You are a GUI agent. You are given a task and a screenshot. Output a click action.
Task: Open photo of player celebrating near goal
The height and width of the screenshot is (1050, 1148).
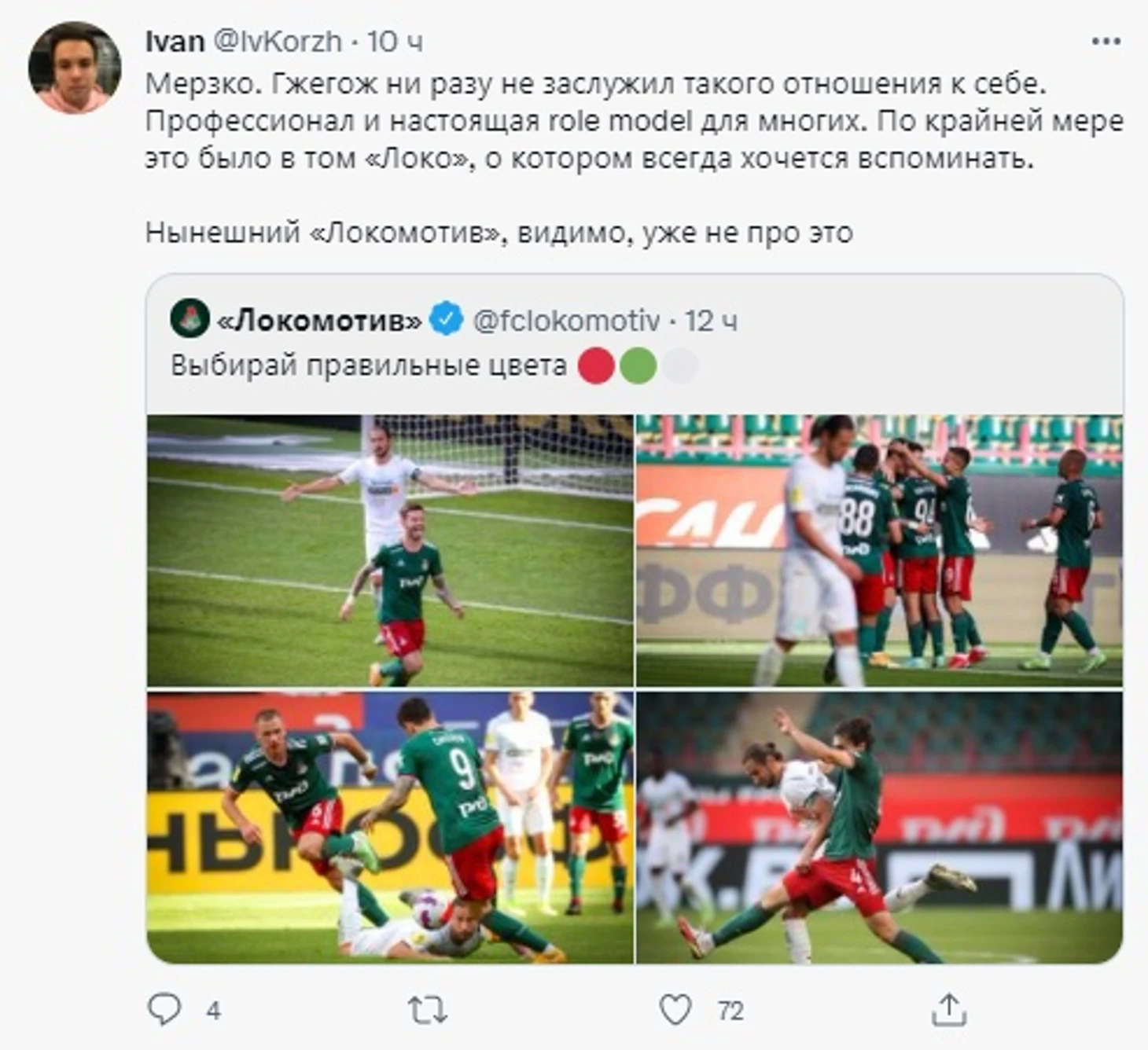click(390, 551)
